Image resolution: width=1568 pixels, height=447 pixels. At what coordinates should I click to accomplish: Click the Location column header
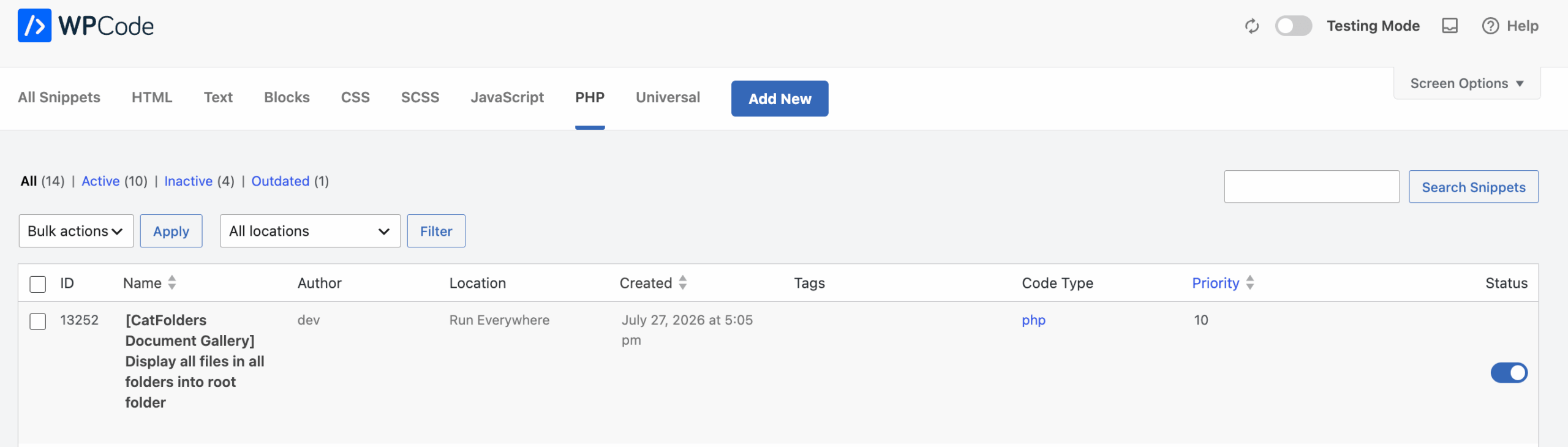[x=477, y=283]
